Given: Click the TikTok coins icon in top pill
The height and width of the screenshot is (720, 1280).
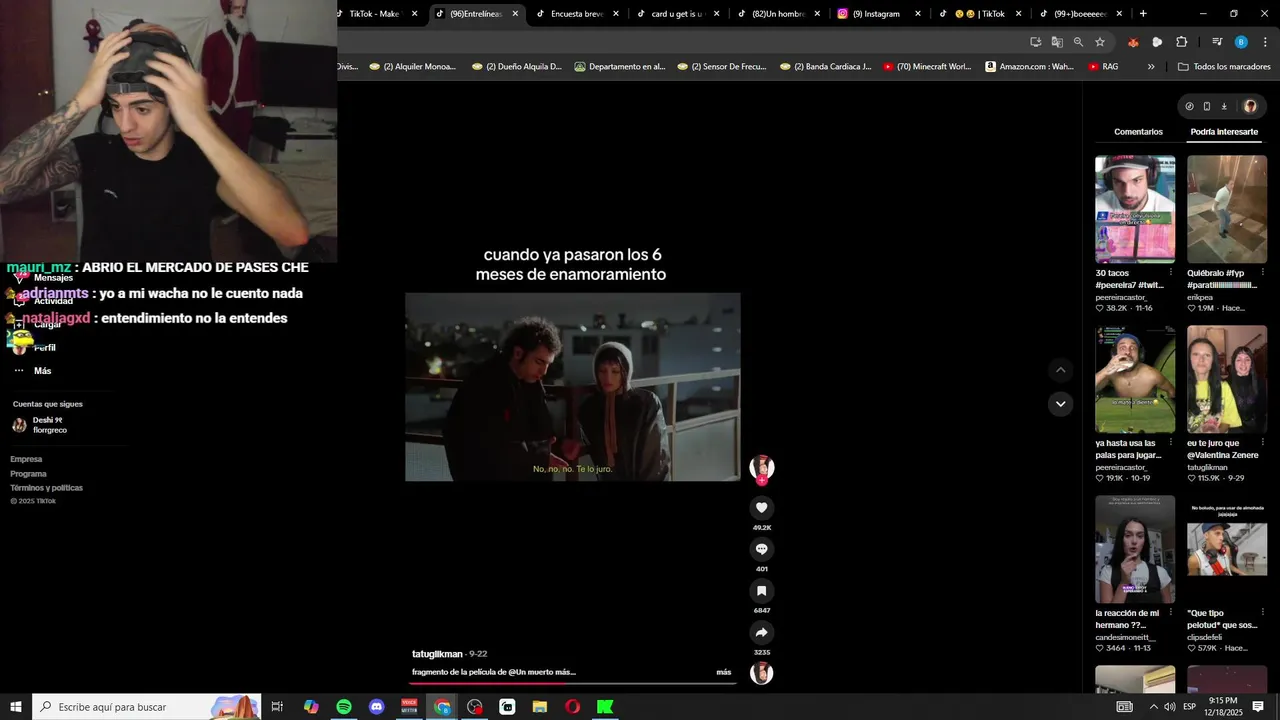Looking at the screenshot, I should (x=1189, y=106).
